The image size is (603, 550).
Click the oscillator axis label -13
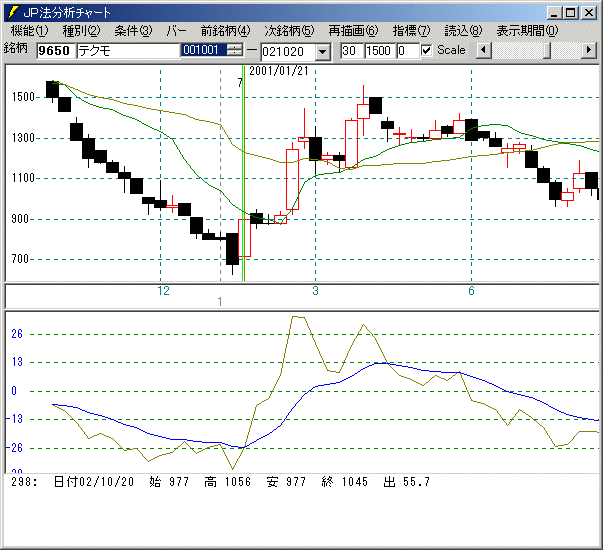pos(15,419)
